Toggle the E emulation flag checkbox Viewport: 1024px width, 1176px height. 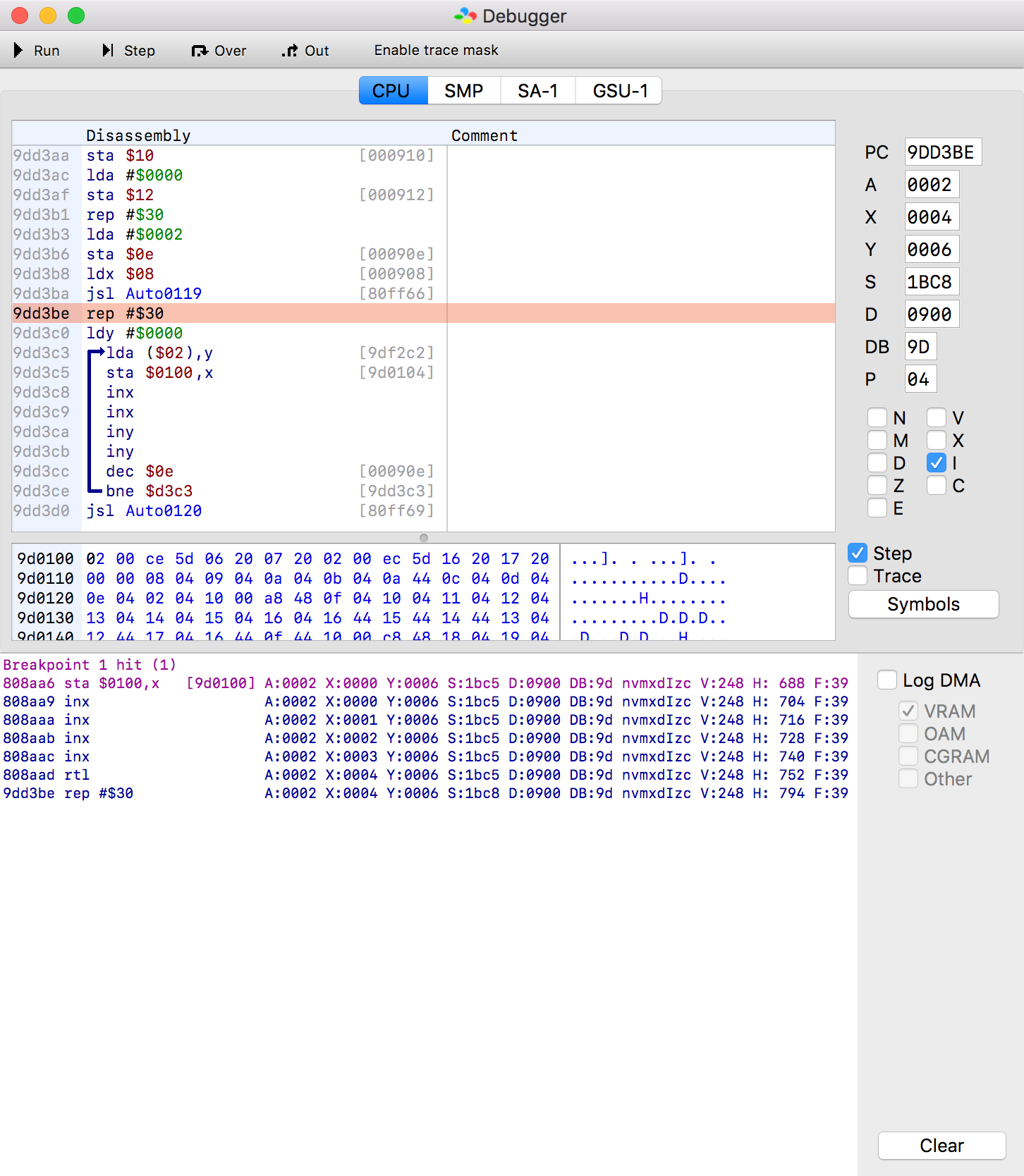click(x=877, y=508)
